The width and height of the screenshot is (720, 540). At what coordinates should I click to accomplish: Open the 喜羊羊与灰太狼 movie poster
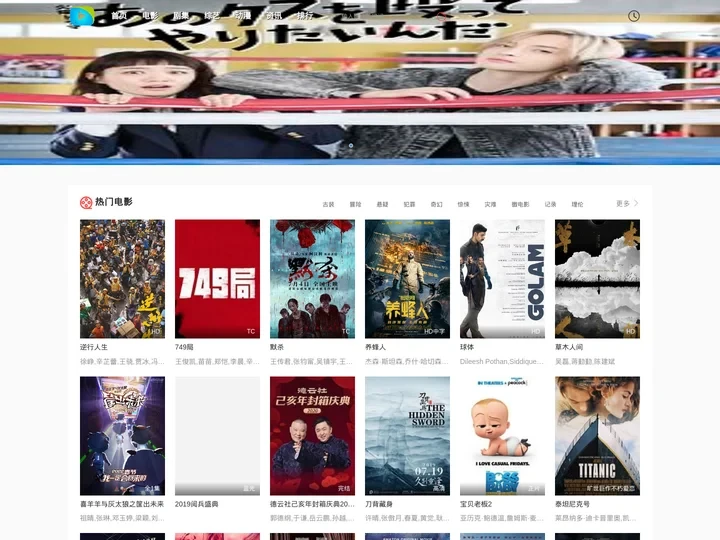click(x=122, y=436)
